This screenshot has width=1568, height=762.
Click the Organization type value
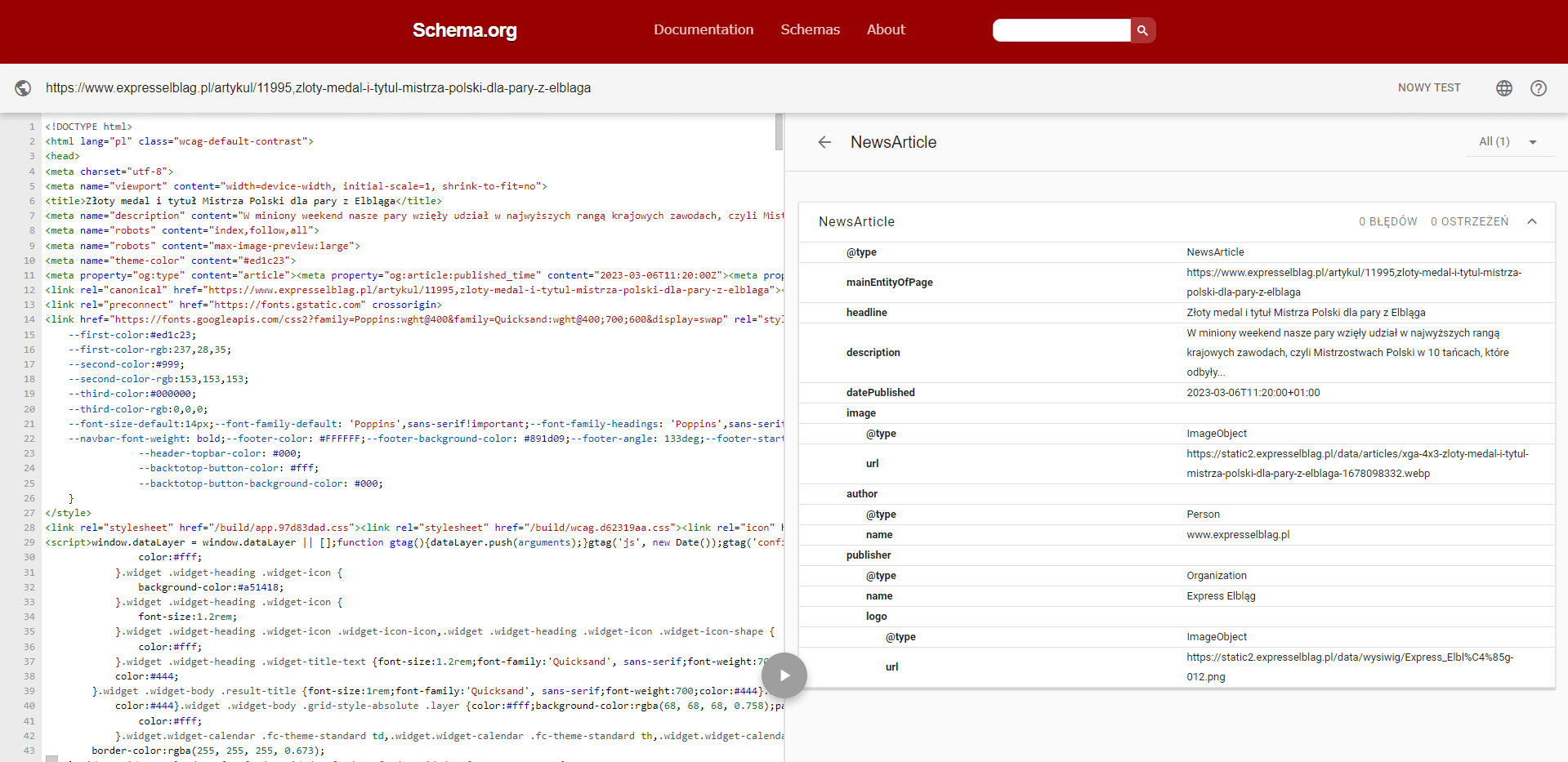point(1216,576)
